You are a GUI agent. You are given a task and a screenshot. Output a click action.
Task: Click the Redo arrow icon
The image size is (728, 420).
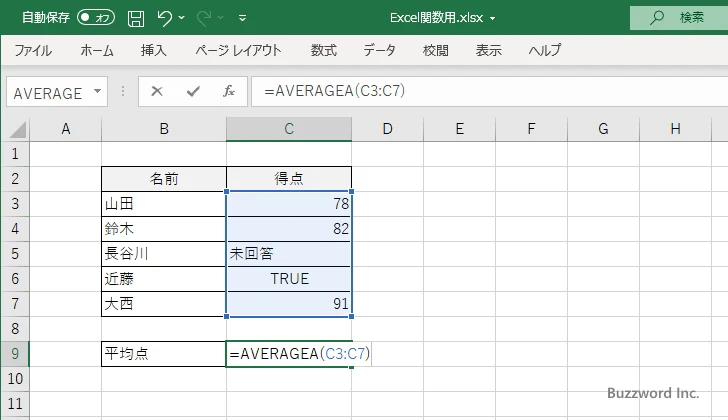point(204,18)
